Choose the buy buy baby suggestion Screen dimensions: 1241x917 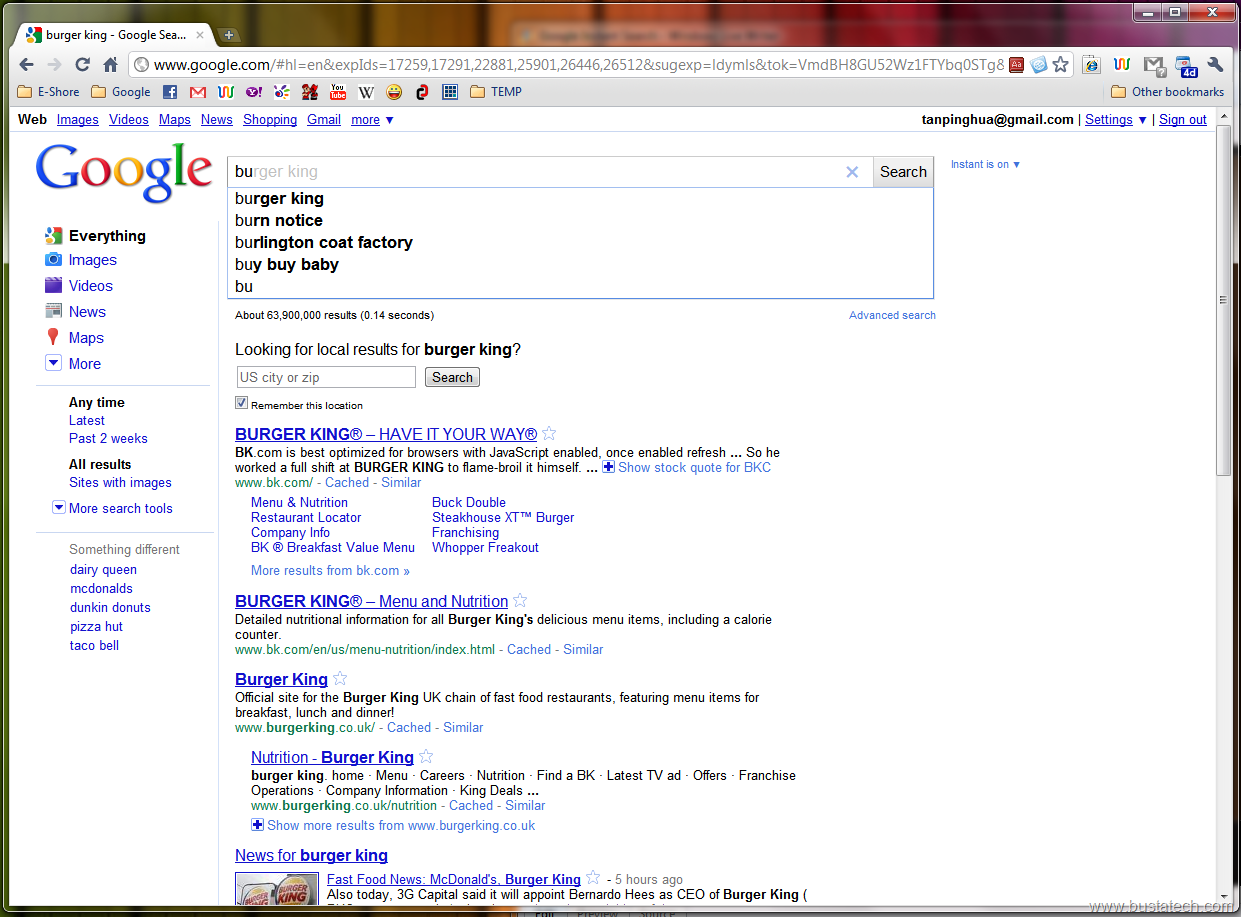click(x=580, y=264)
